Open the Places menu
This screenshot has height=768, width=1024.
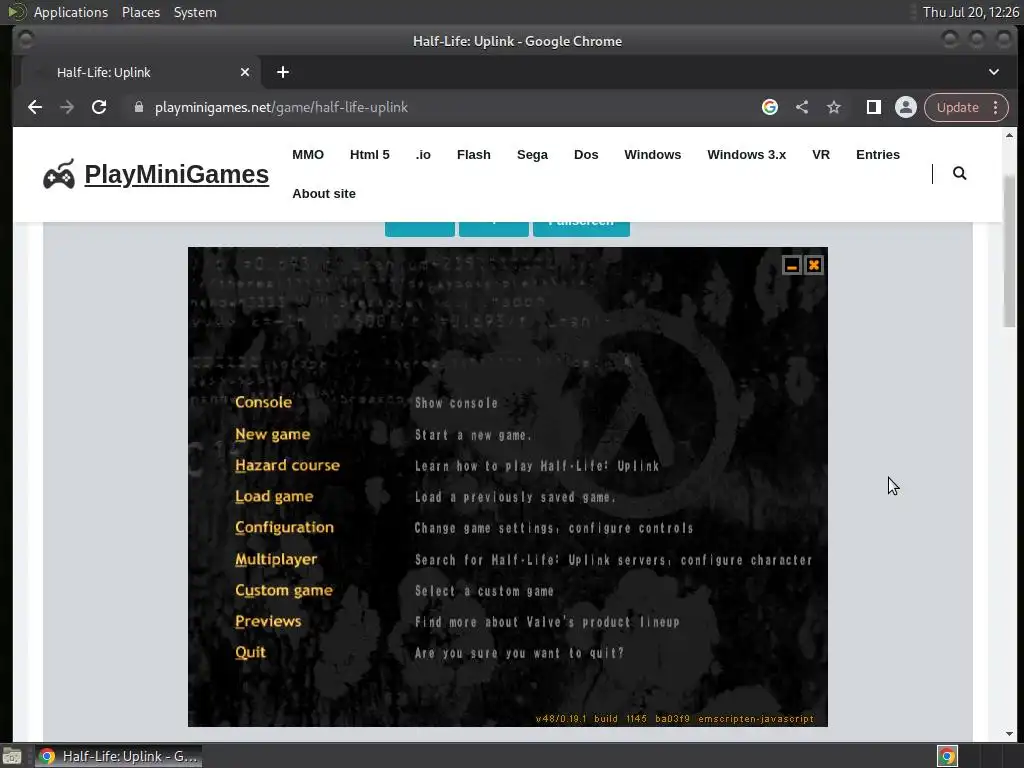141,12
